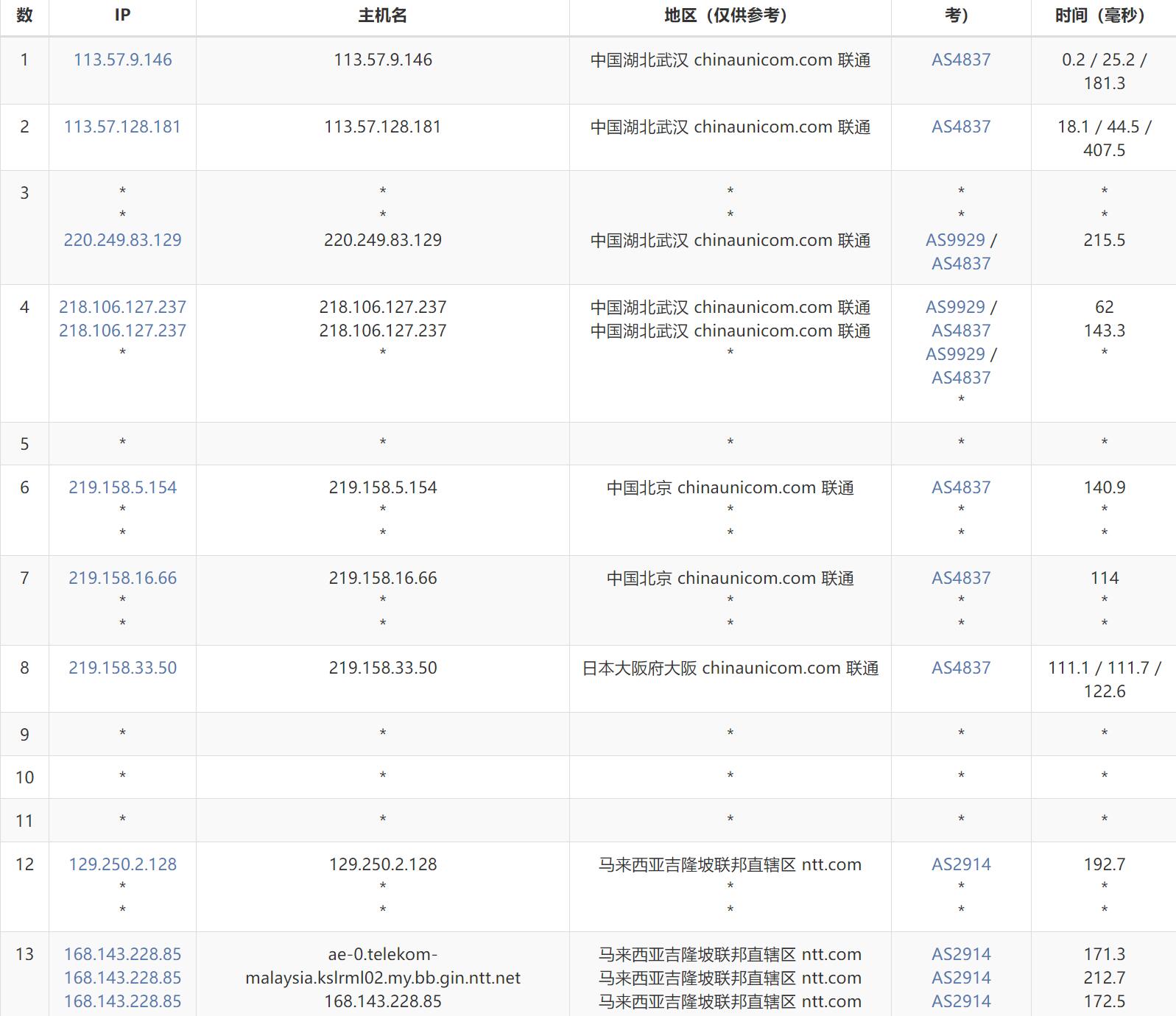The width and height of the screenshot is (1176, 1016).
Task: Open the 219.158.5.154 IP column link
Action: point(122,487)
